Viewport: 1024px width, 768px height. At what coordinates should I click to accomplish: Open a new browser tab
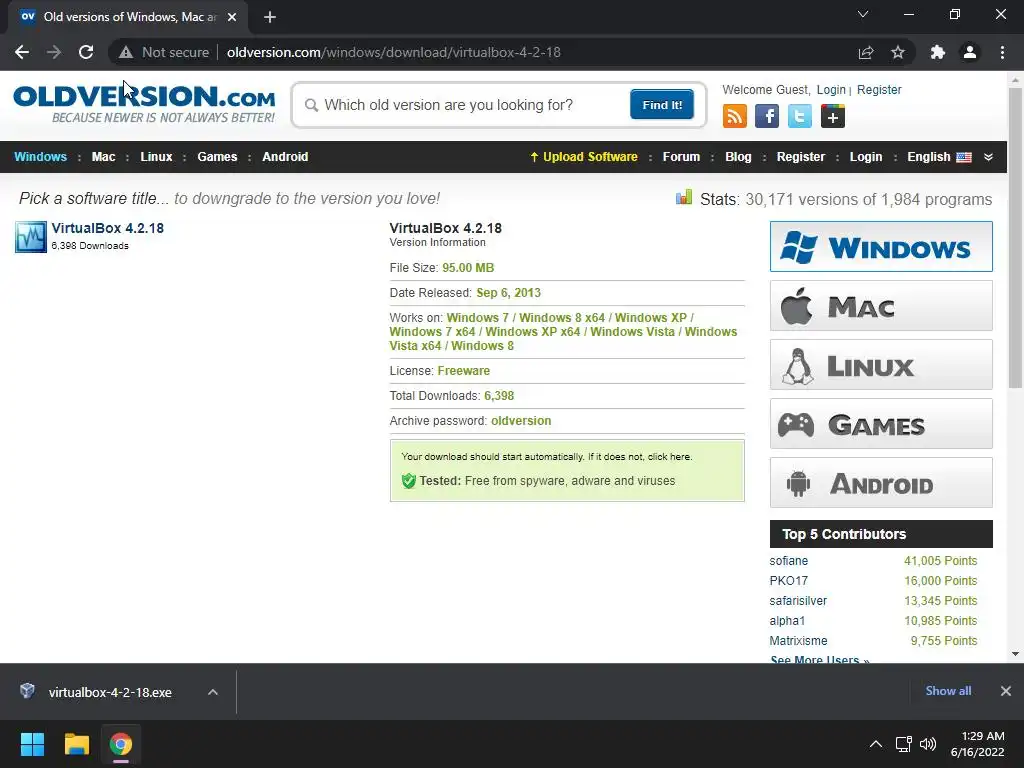click(270, 17)
